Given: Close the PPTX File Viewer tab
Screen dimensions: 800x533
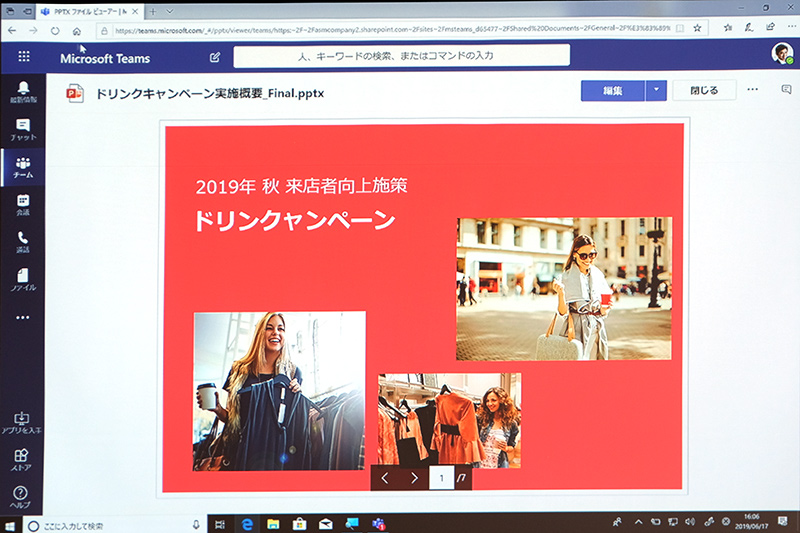Looking at the screenshot, I should pos(135,11).
